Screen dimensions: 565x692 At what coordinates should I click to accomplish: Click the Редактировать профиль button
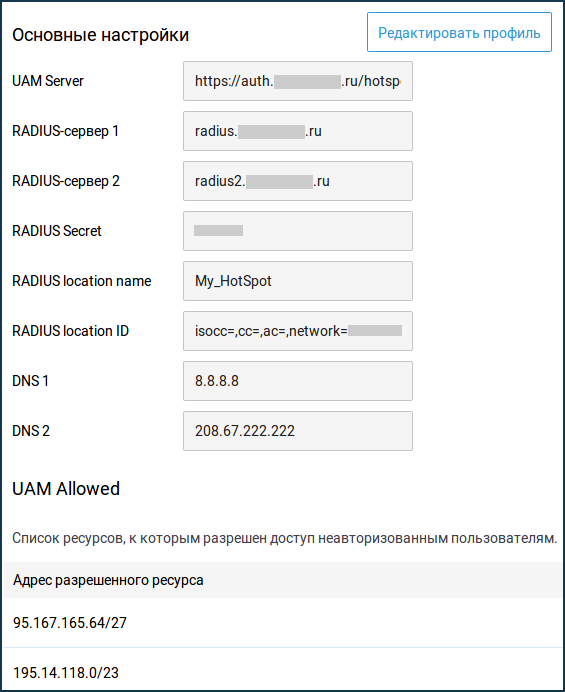459,32
